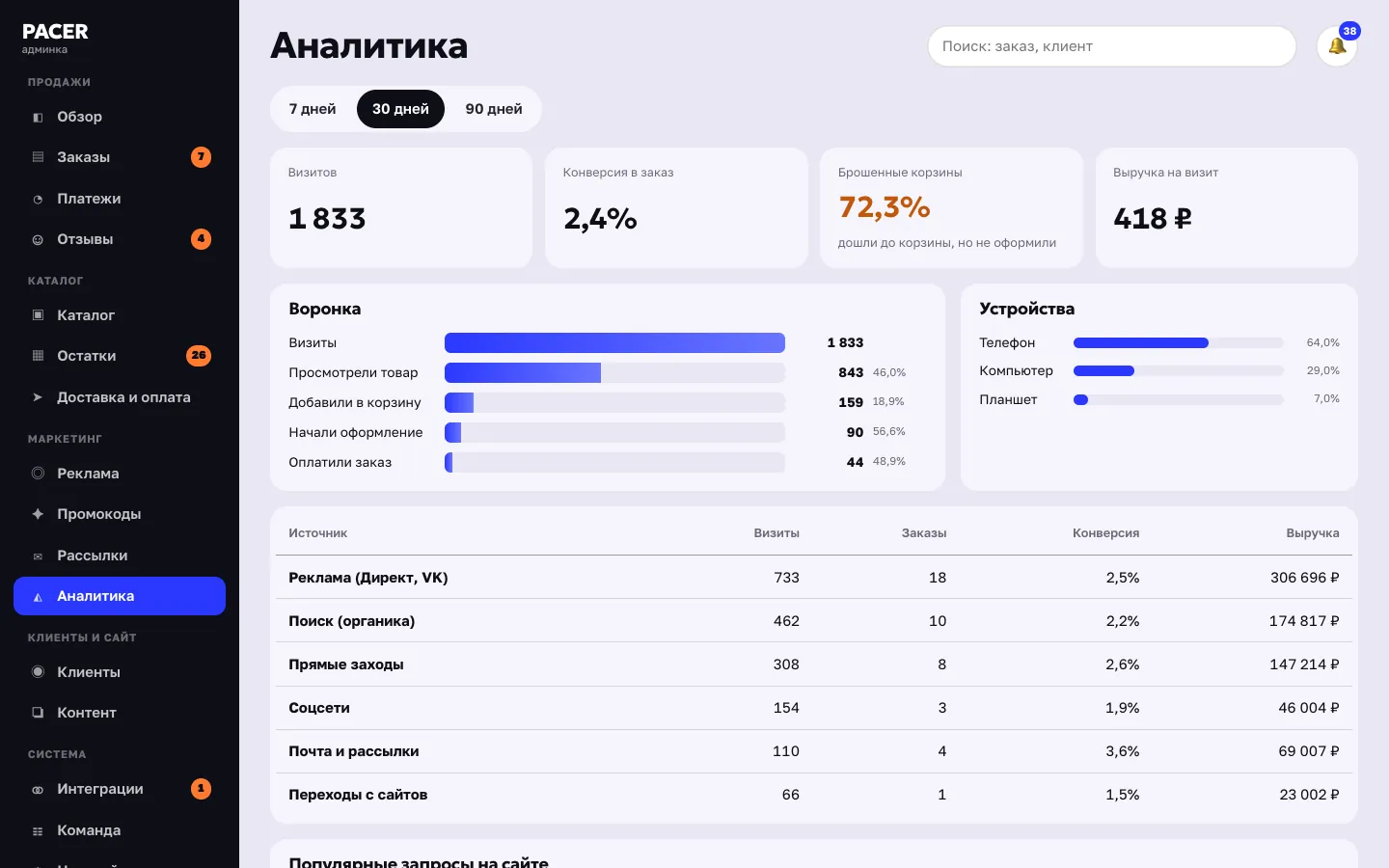This screenshot has width=1389, height=868.
Task: Click the Каталог icon in sidebar
Action: coord(38,315)
